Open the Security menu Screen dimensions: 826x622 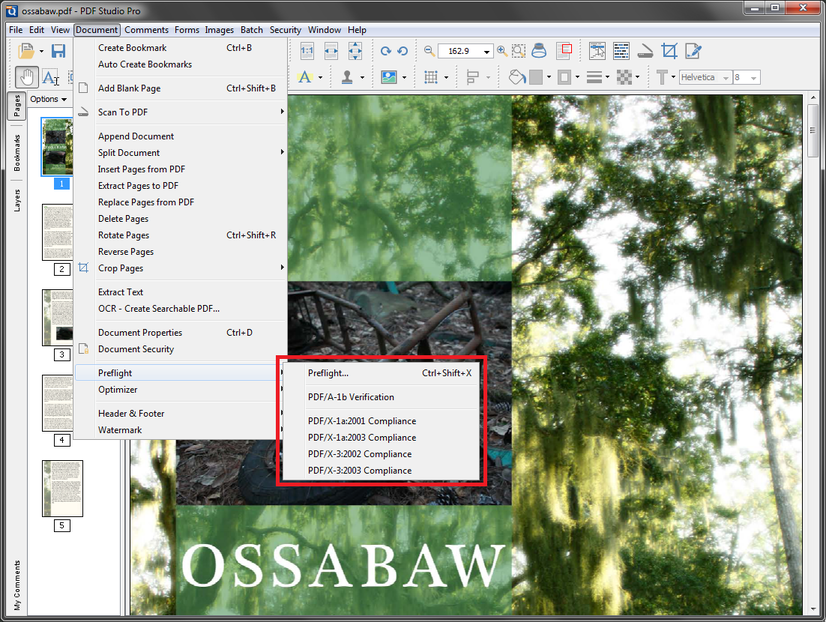[285, 30]
